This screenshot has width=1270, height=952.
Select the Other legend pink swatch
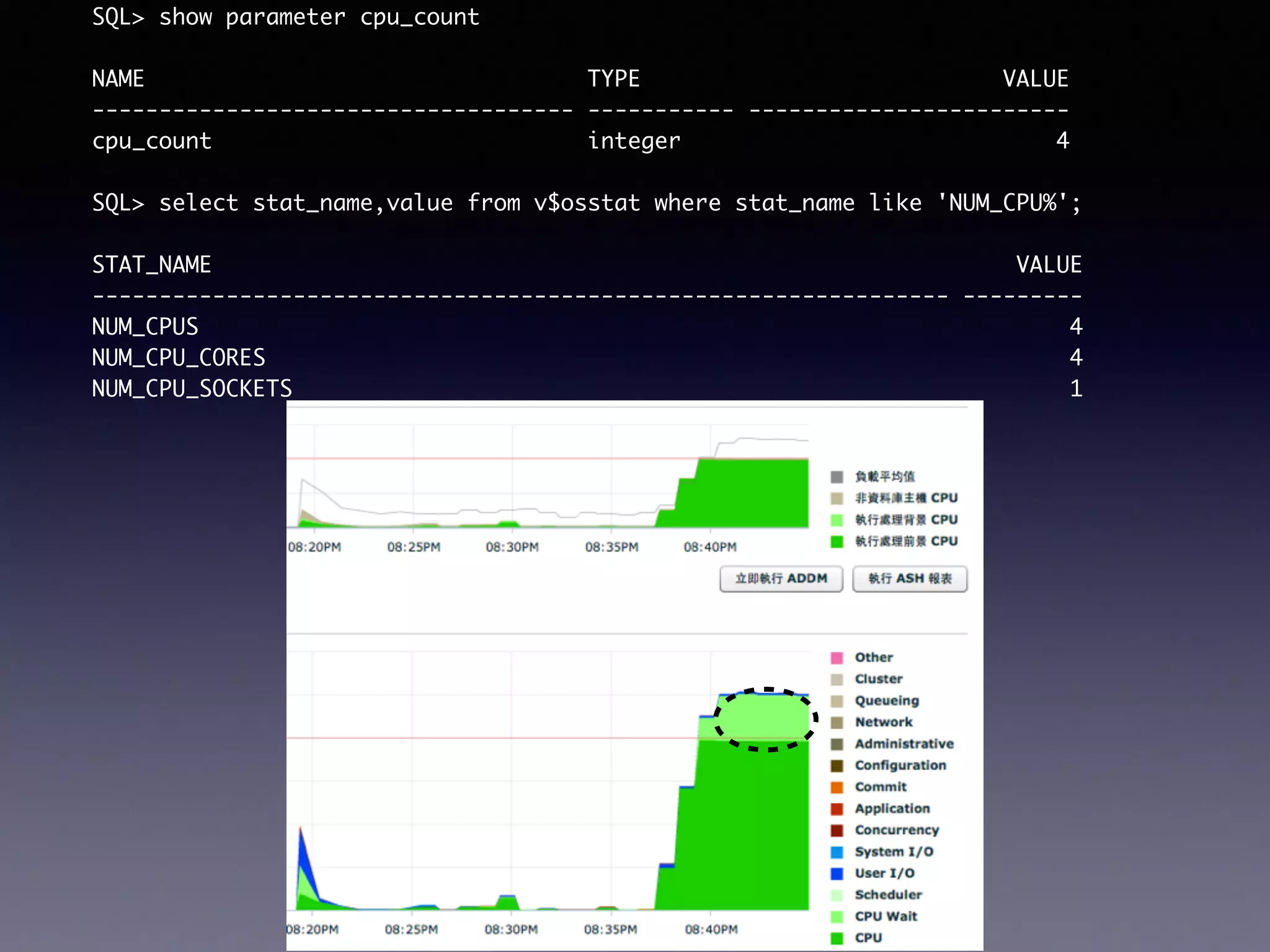coord(837,658)
